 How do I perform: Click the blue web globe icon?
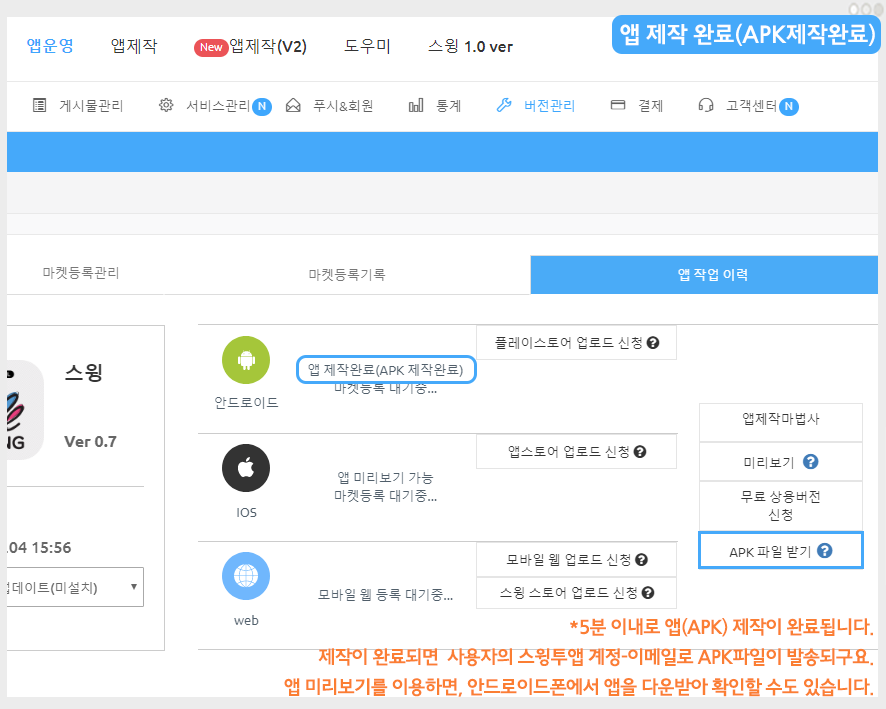click(246, 576)
